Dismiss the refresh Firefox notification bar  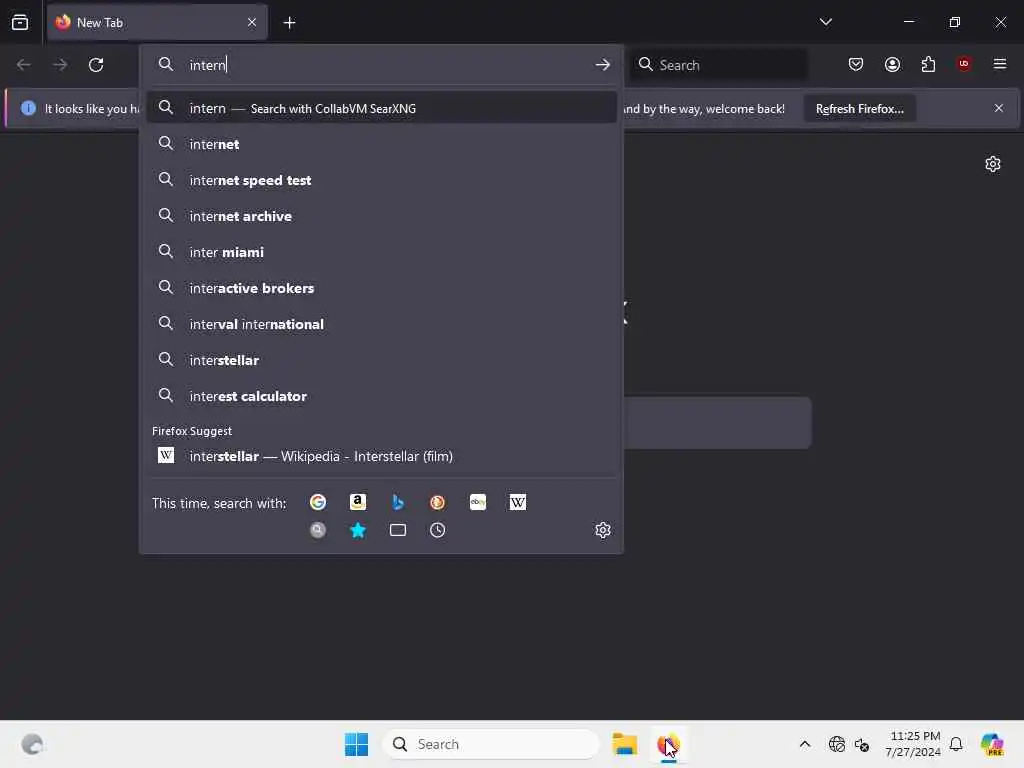point(999,108)
